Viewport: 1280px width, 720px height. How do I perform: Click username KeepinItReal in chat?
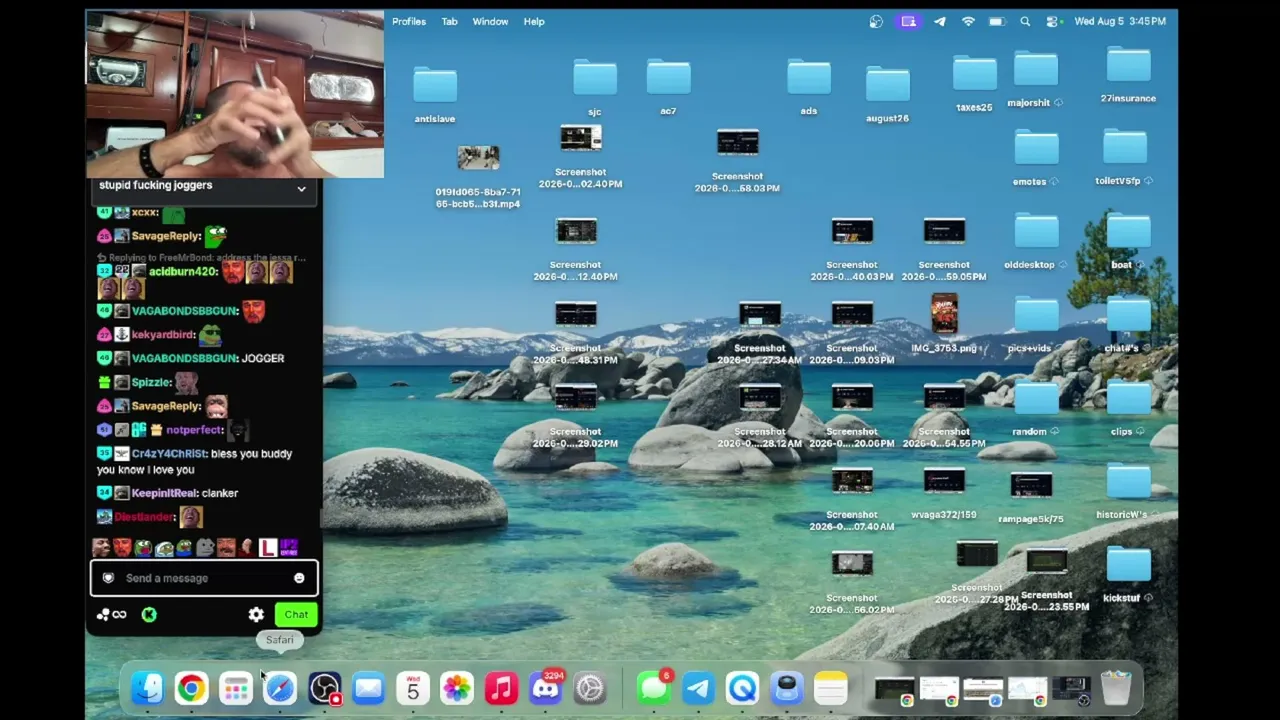[x=164, y=493]
